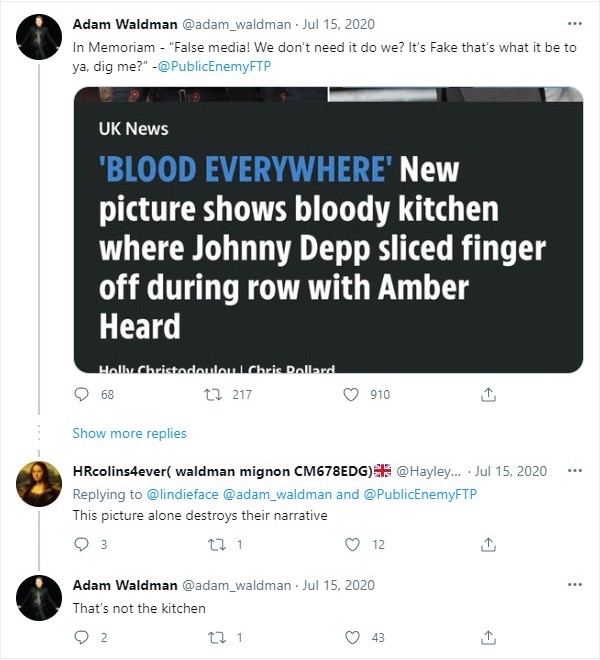
Task: Open the 'BLOOD EVERYWHERE' article image
Action: pos(328,230)
